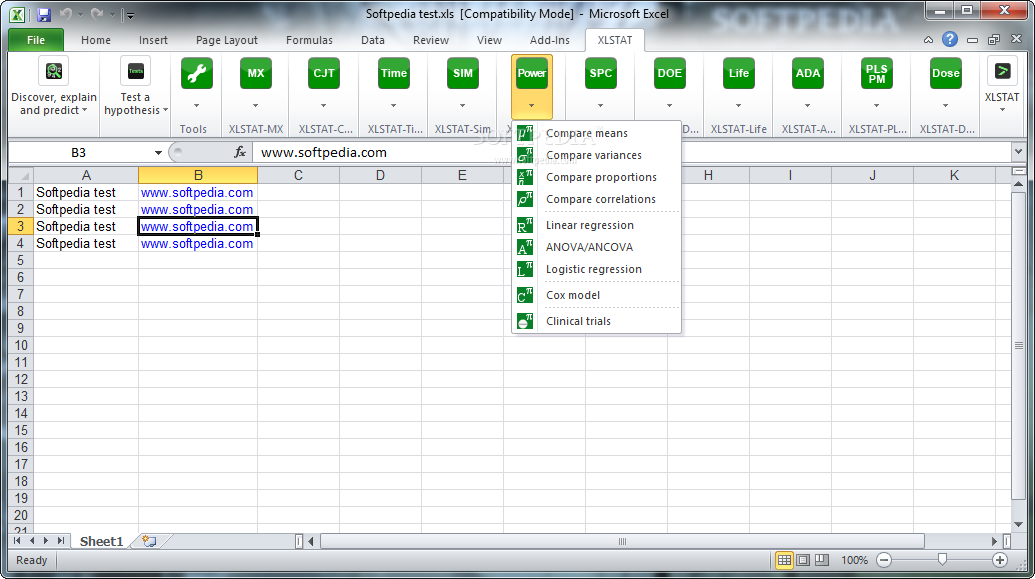Click the Discover, explain and predict icon
Viewport: 1035px width, 579px height.
(x=53, y=71)
